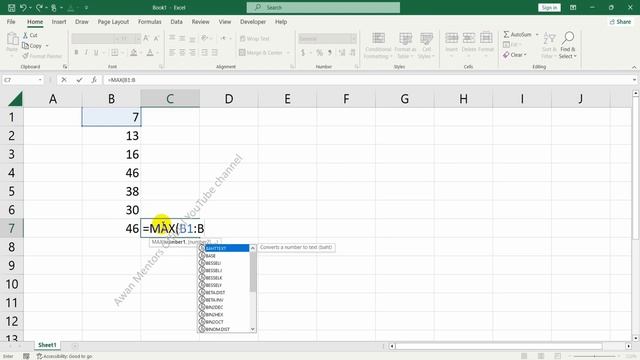Insert cells using the Insert button
Image resolution: width=640 pixels, height=360 pixels.
coord(451,44)
